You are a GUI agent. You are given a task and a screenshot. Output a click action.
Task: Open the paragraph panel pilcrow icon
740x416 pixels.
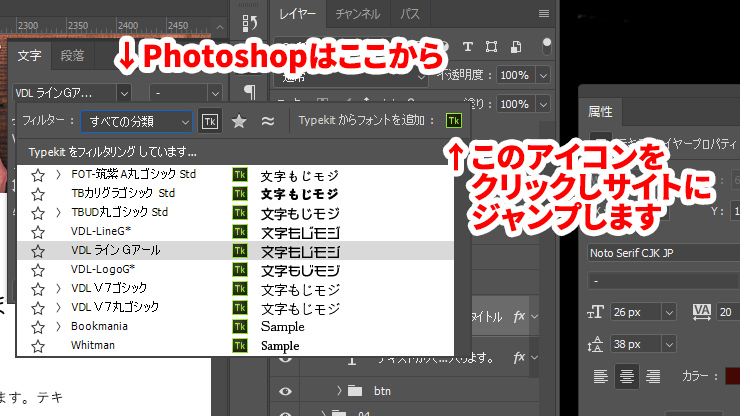(250, 92)
